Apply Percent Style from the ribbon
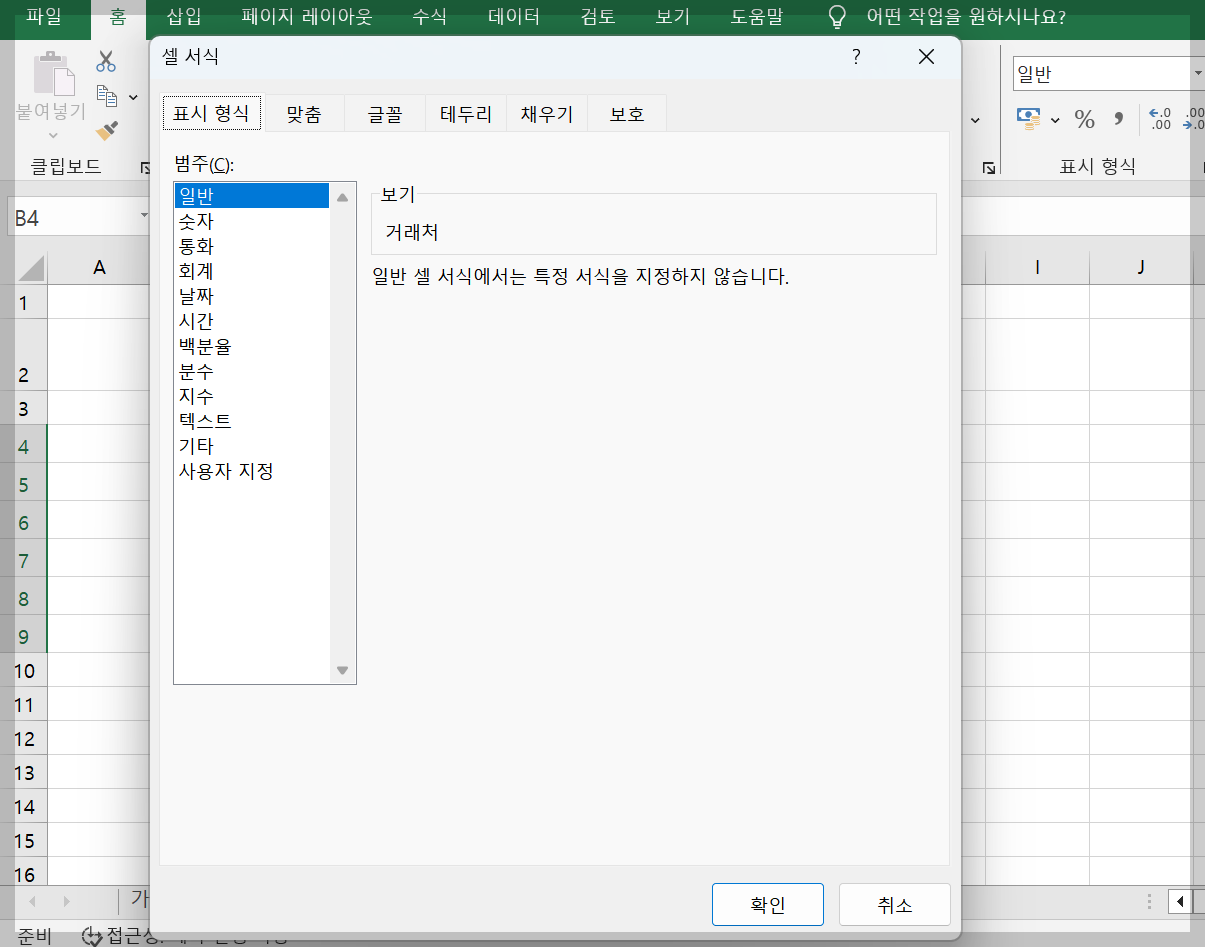The image size is (1205, 947). (x=1083, y=119)
